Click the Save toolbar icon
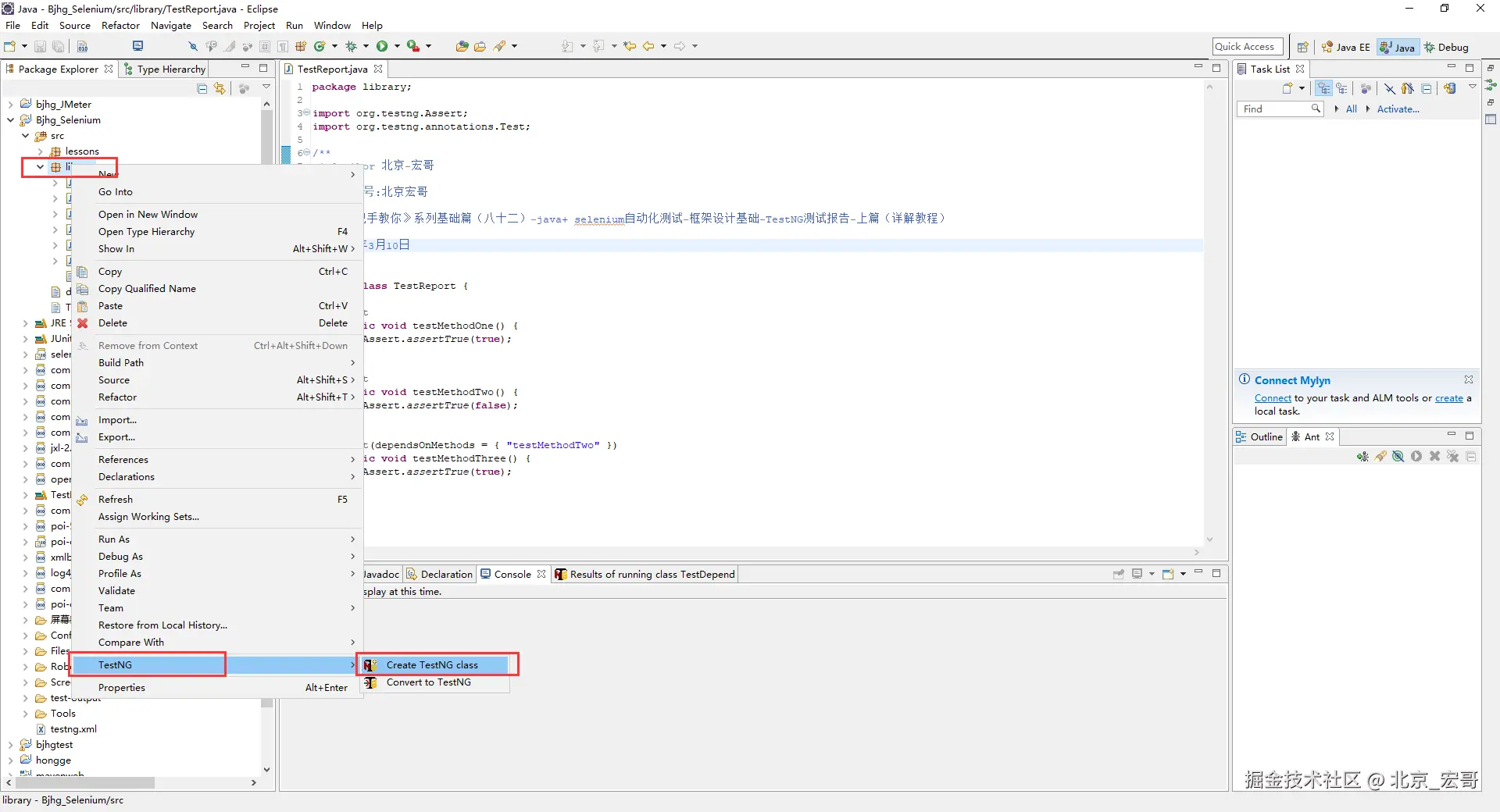The image size is (1500, 812). point(40,47)
